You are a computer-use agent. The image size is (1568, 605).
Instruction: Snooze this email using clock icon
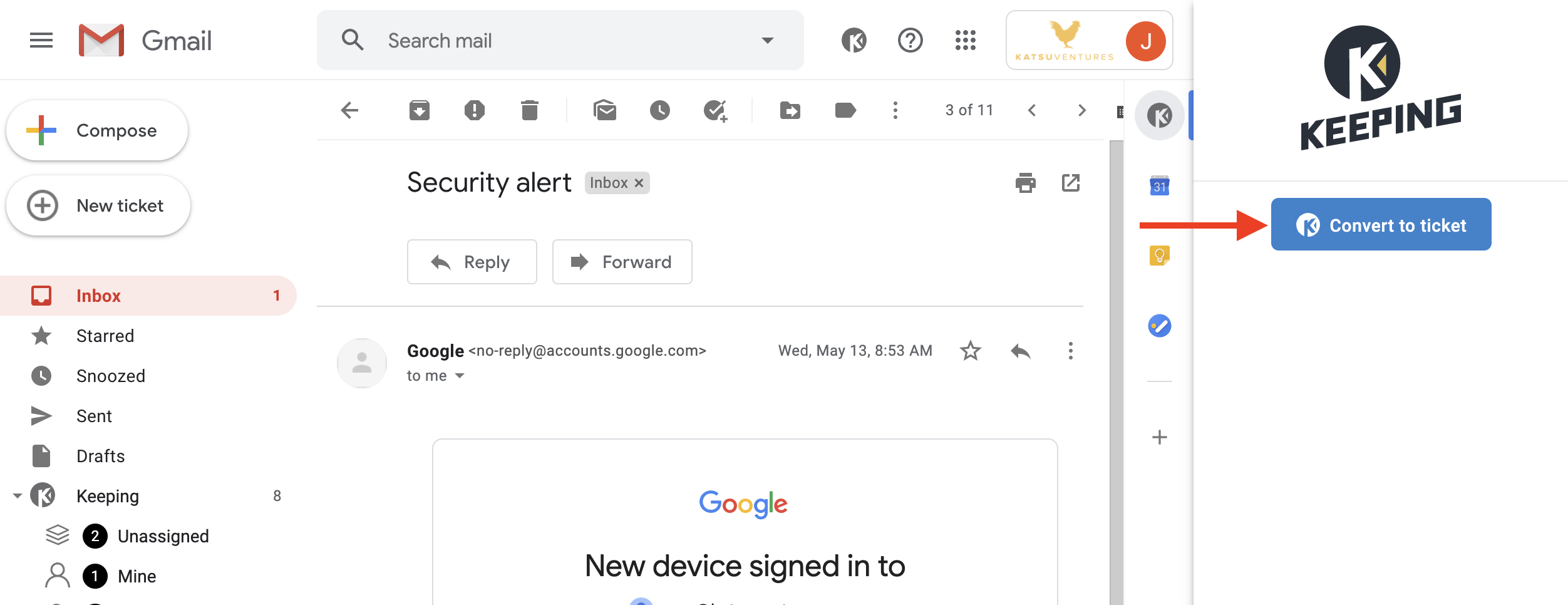[660, 111]
